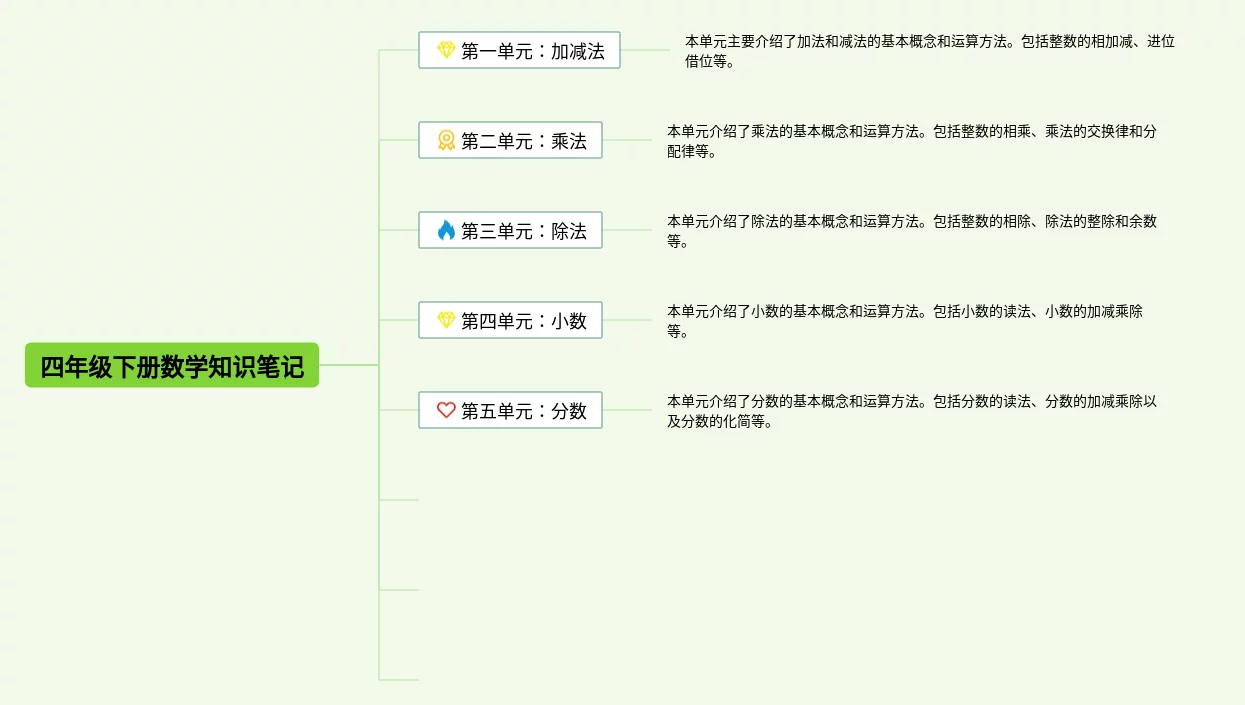Select the note describing 除法的基本概念
1245x705 pixels.
click(912, 231)
